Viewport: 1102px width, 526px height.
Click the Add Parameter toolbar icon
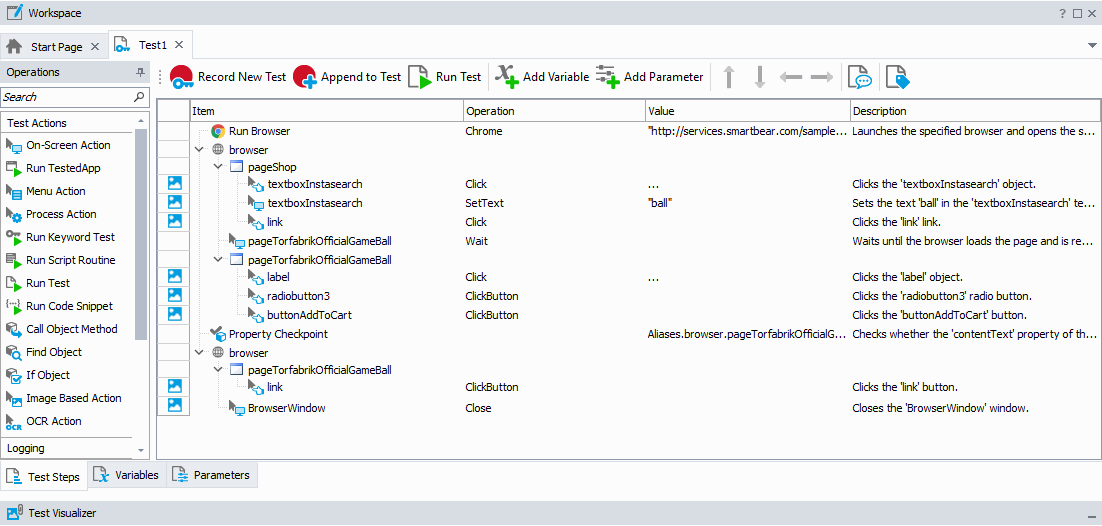point(607,77)
